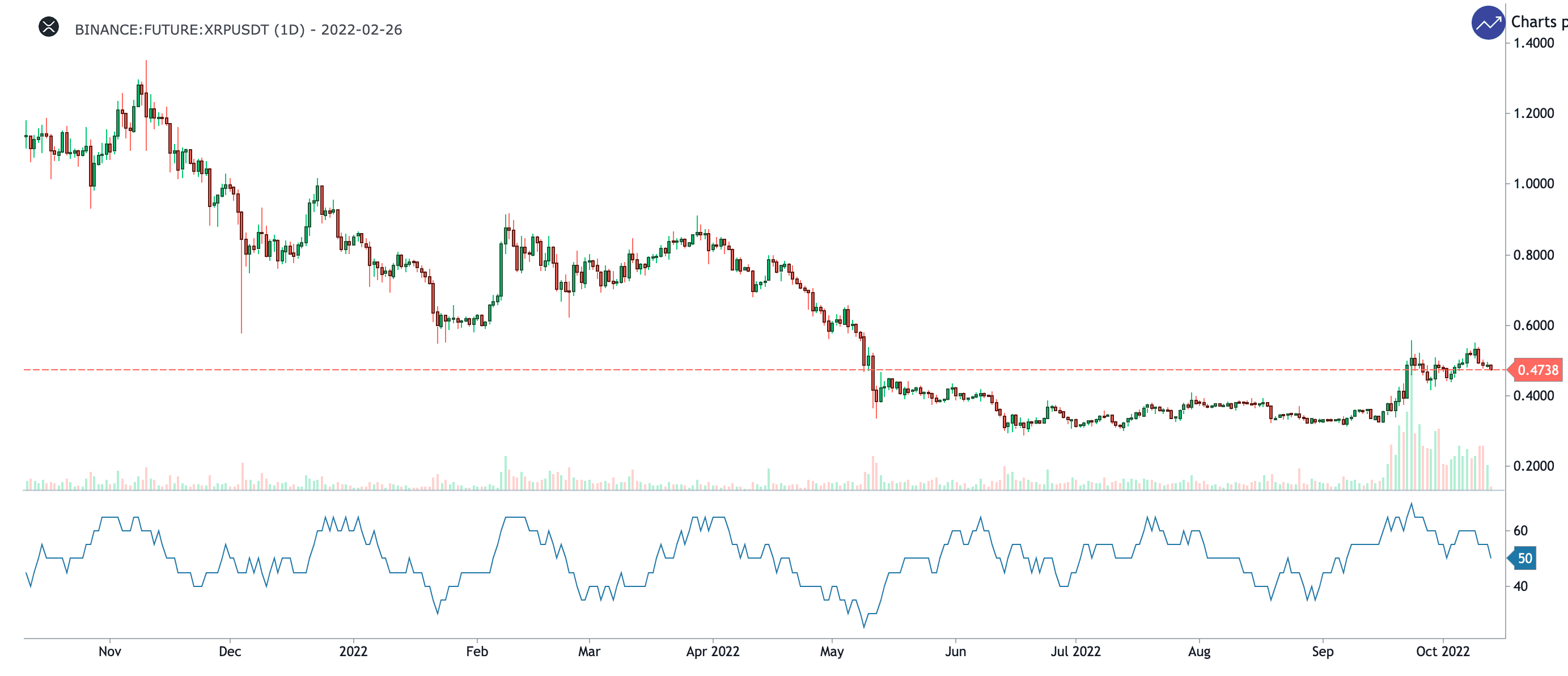The width and height of the screenshot is (1568, 676).
Task: Select the Apr 2022 time axis marker
Action: pos(712,651)
